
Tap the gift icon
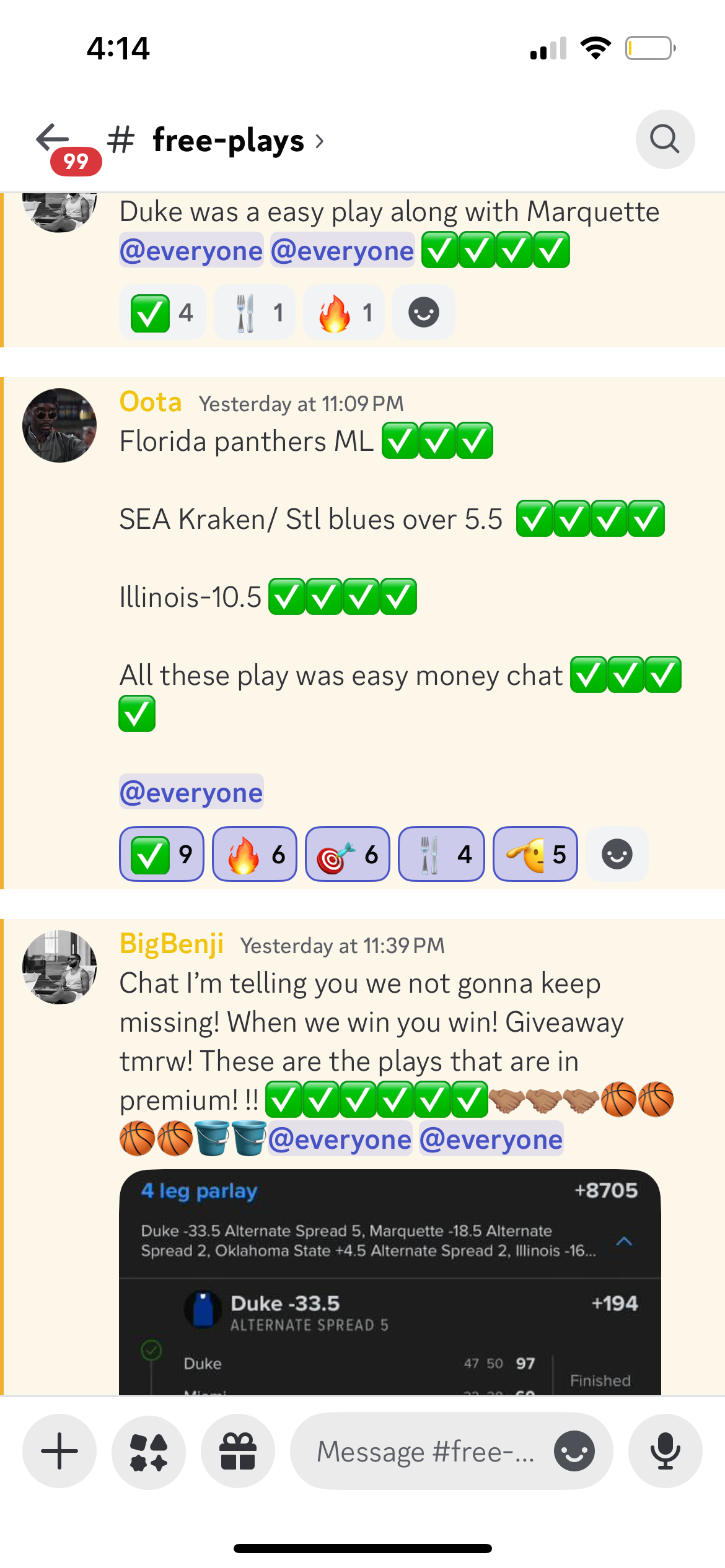(x=238, y=1451)
